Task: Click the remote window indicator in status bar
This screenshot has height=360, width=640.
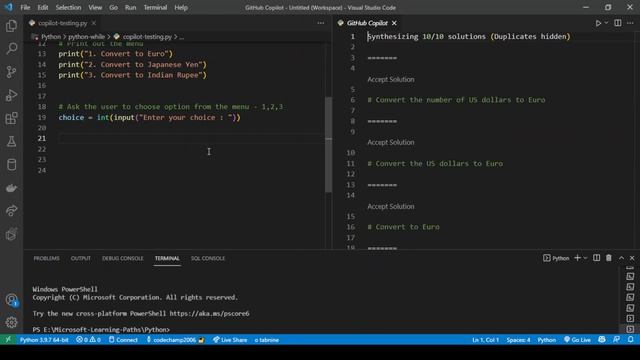Action: (8, 340)
